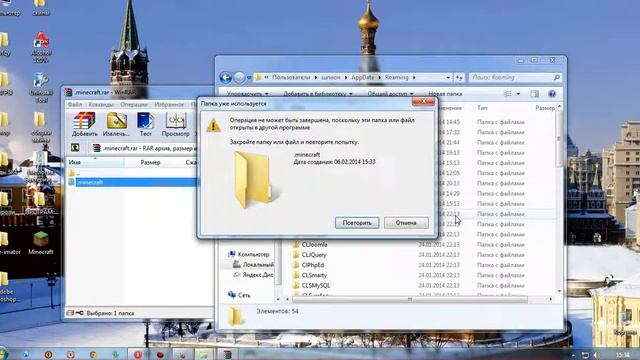This screenshot has height=360, width=640.
Task: Click Отмена button in dialog
Action: 406,223
